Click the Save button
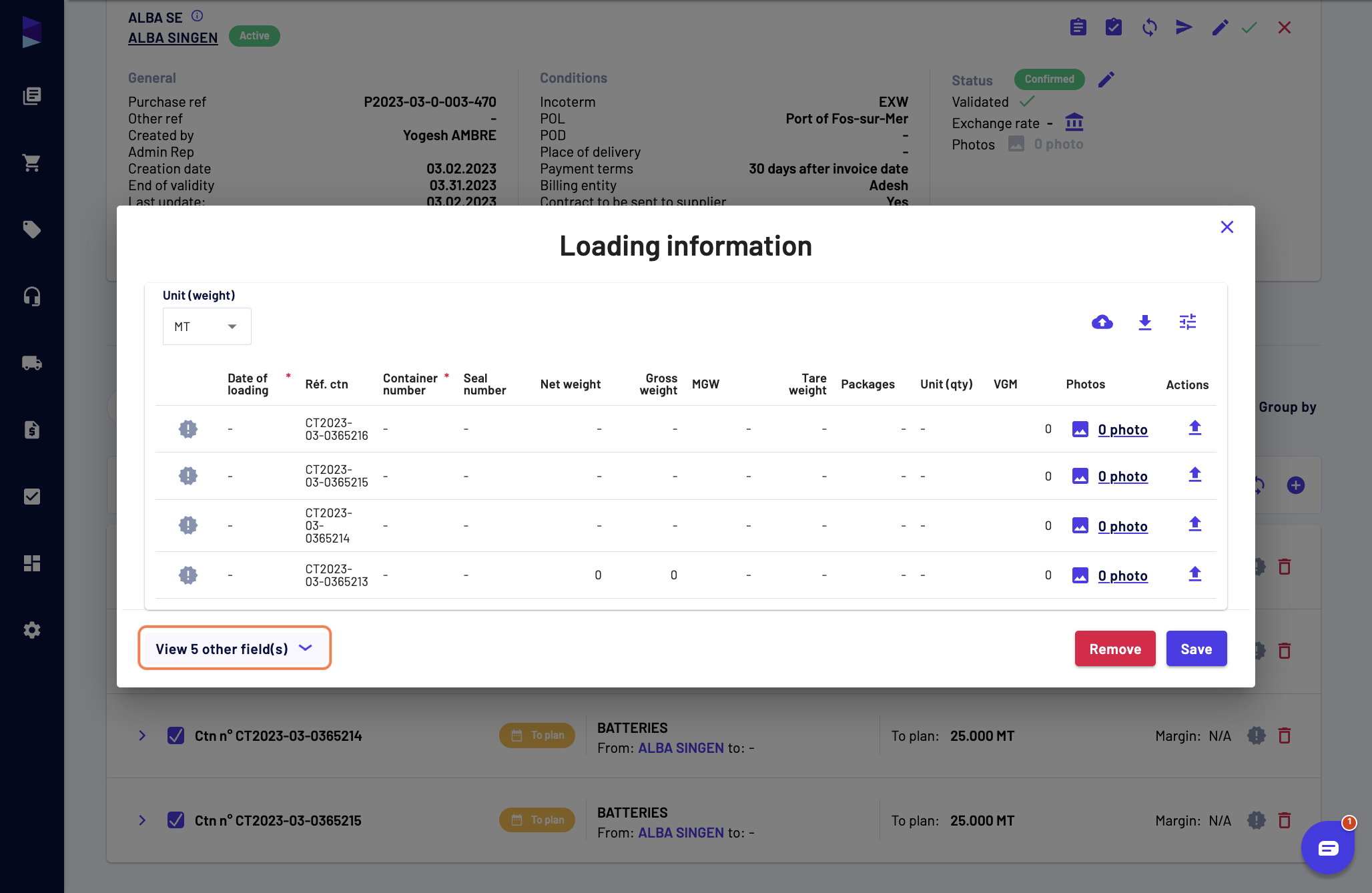The width and height of the screenshot is (1372, 893). (1196, 649)
